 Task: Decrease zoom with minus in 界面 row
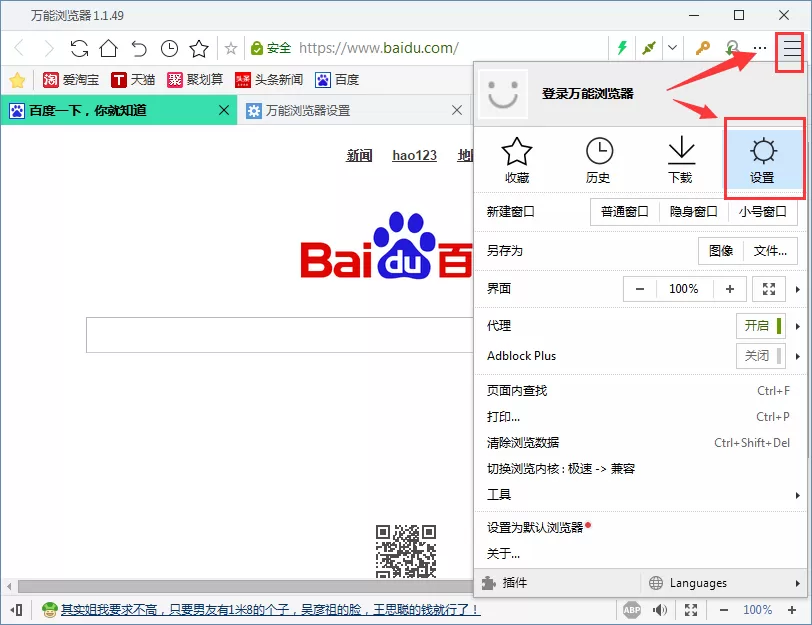pos(640,289)
